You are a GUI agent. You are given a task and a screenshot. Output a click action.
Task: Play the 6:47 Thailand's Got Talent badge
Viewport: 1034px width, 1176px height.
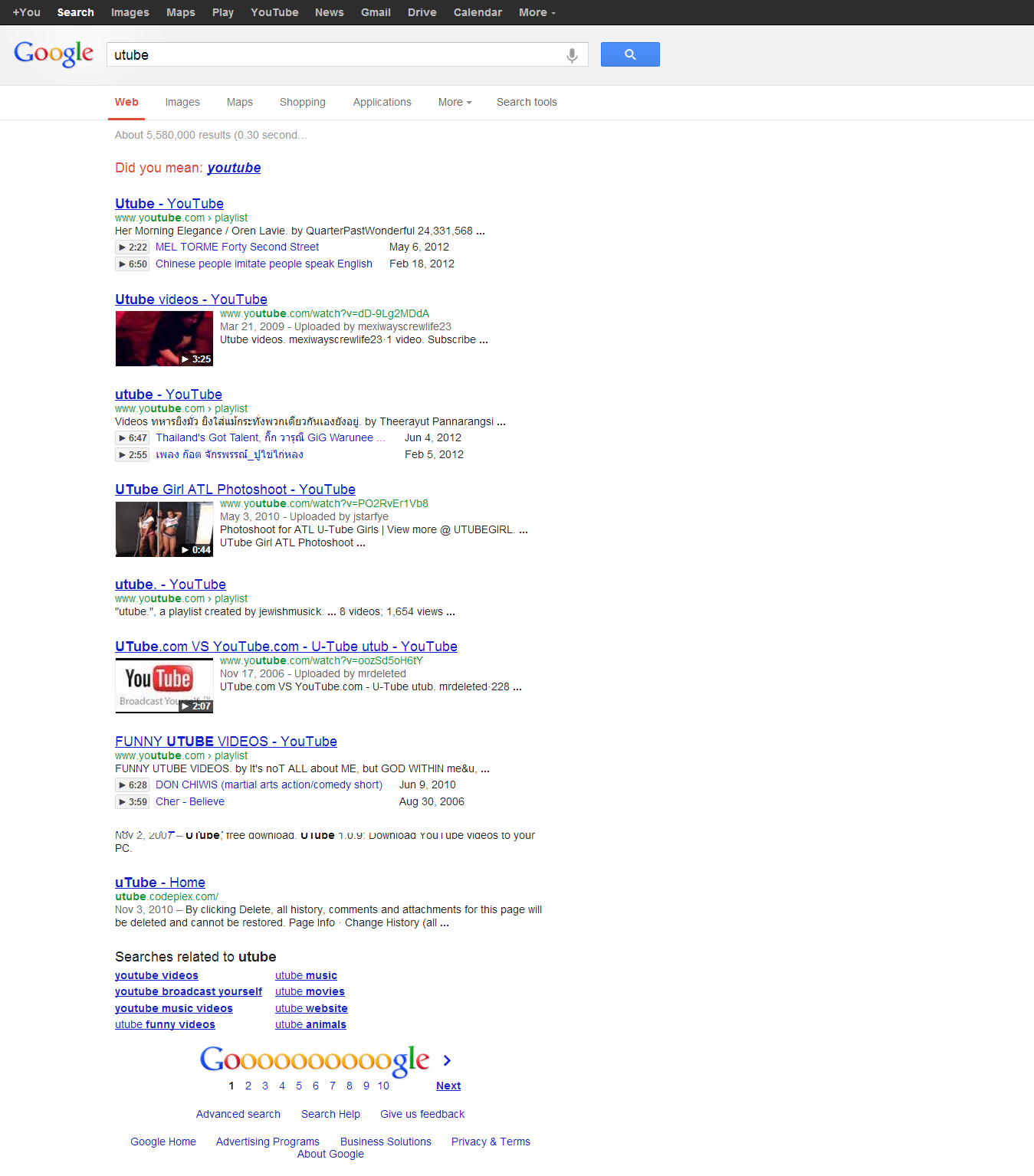(132, 438)
